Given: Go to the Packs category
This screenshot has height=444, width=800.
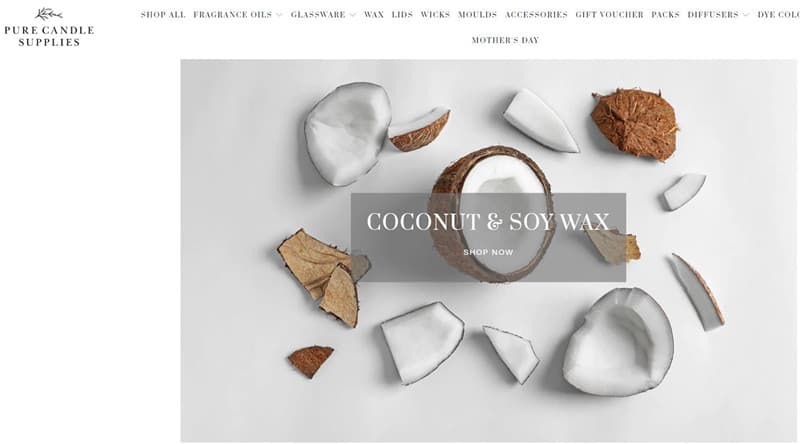Looking at the screenshot, I should pos(665,15).
